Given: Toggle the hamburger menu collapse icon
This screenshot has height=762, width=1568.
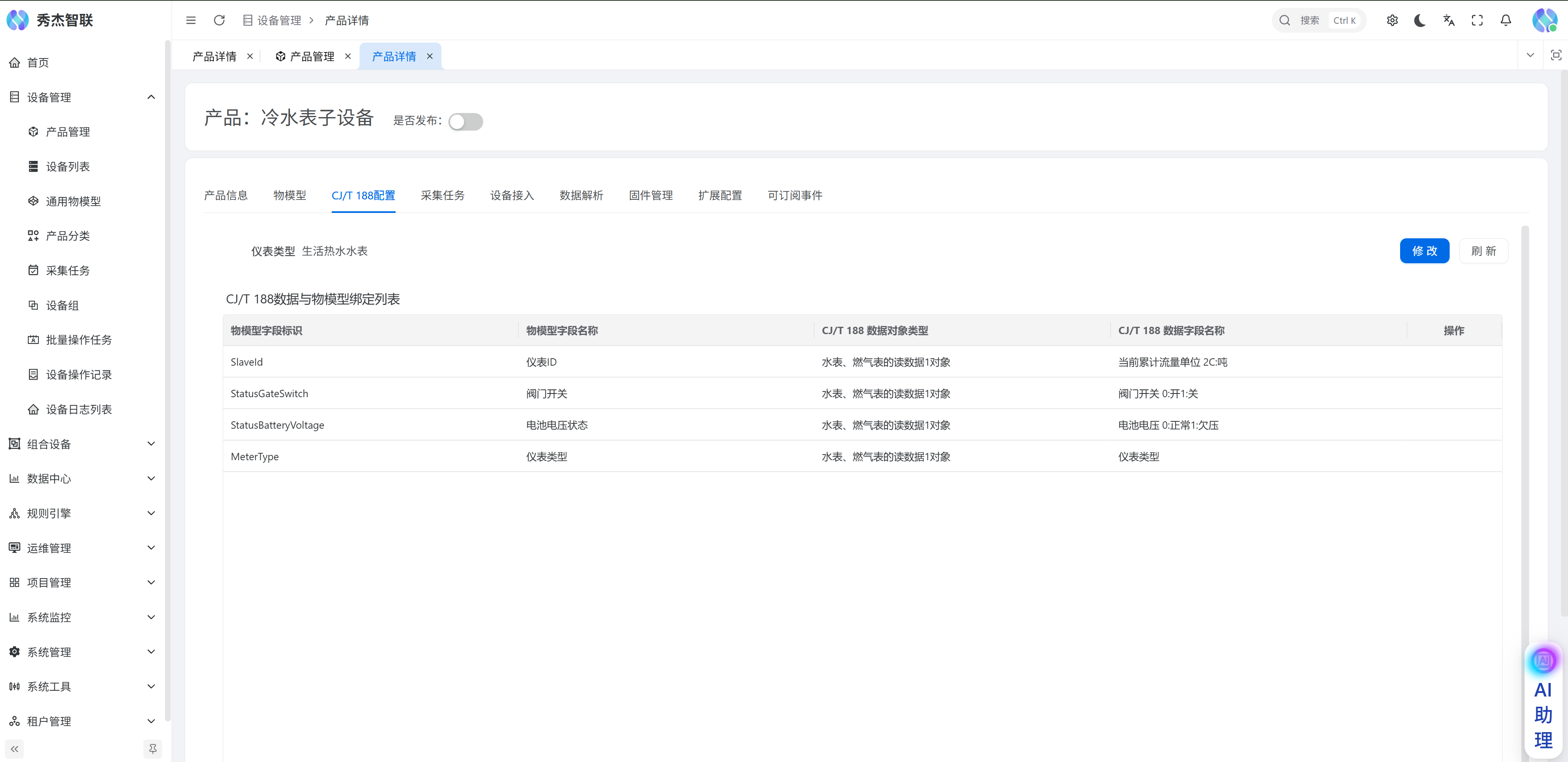Looking at the screenshot, I should [190, 20].
